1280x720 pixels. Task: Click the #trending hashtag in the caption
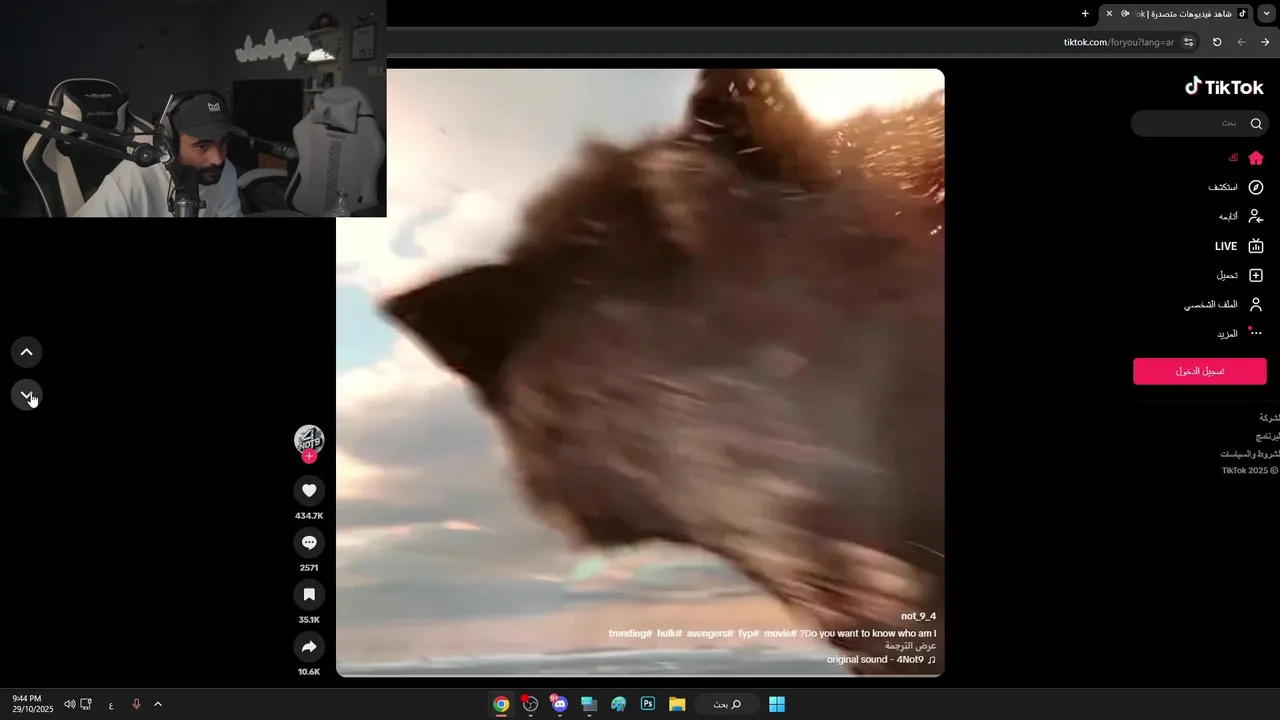click(x=631, y=633)
